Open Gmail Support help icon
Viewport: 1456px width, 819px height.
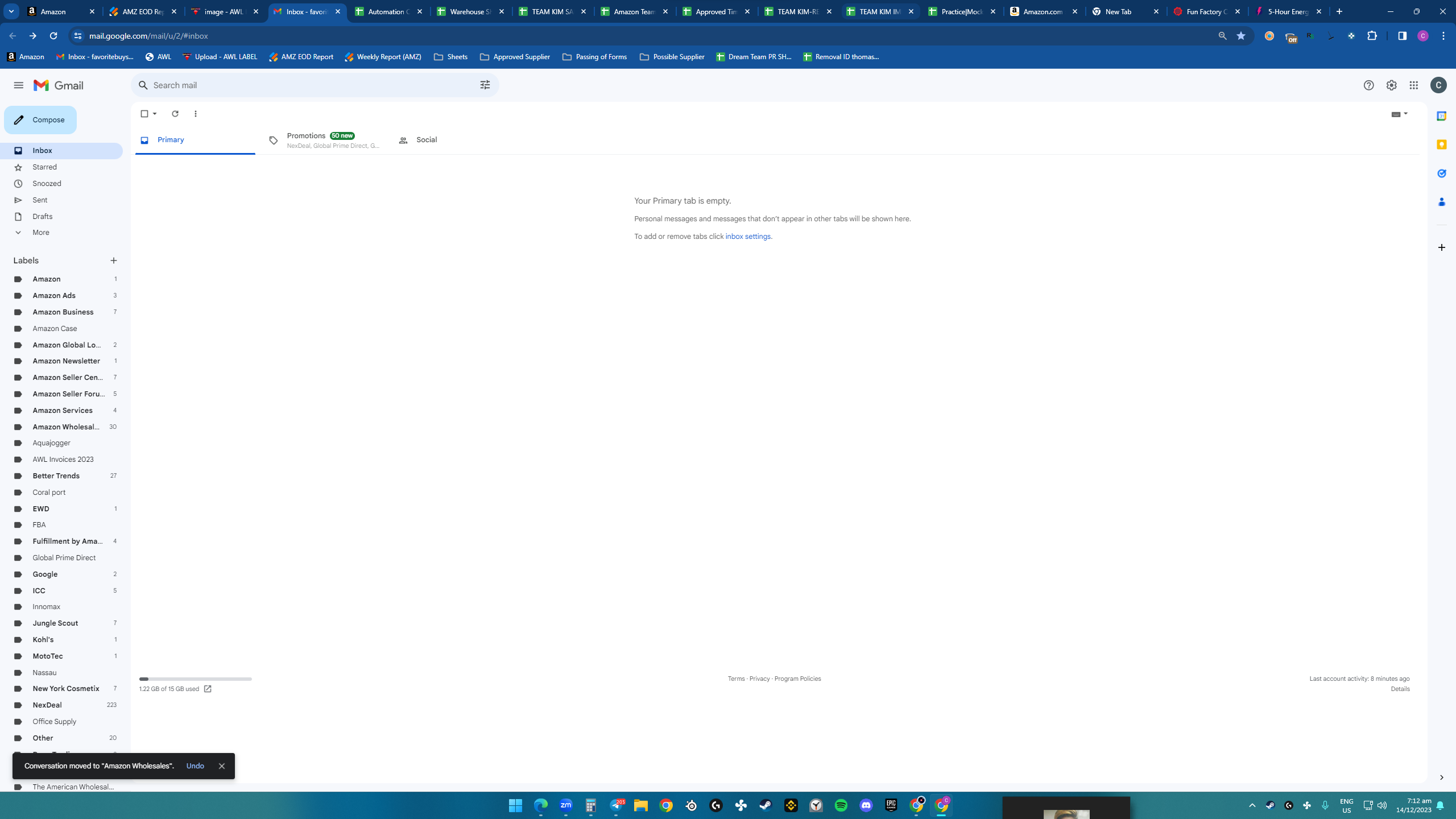pos(1368,85)
